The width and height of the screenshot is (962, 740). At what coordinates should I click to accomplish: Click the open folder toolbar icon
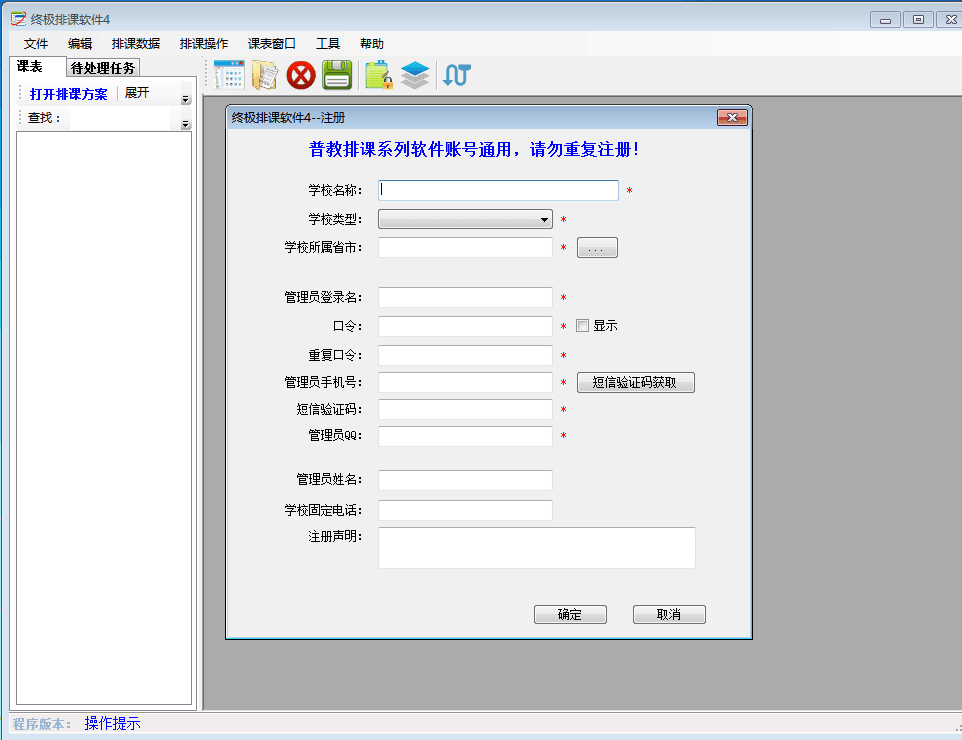(265, 75)
